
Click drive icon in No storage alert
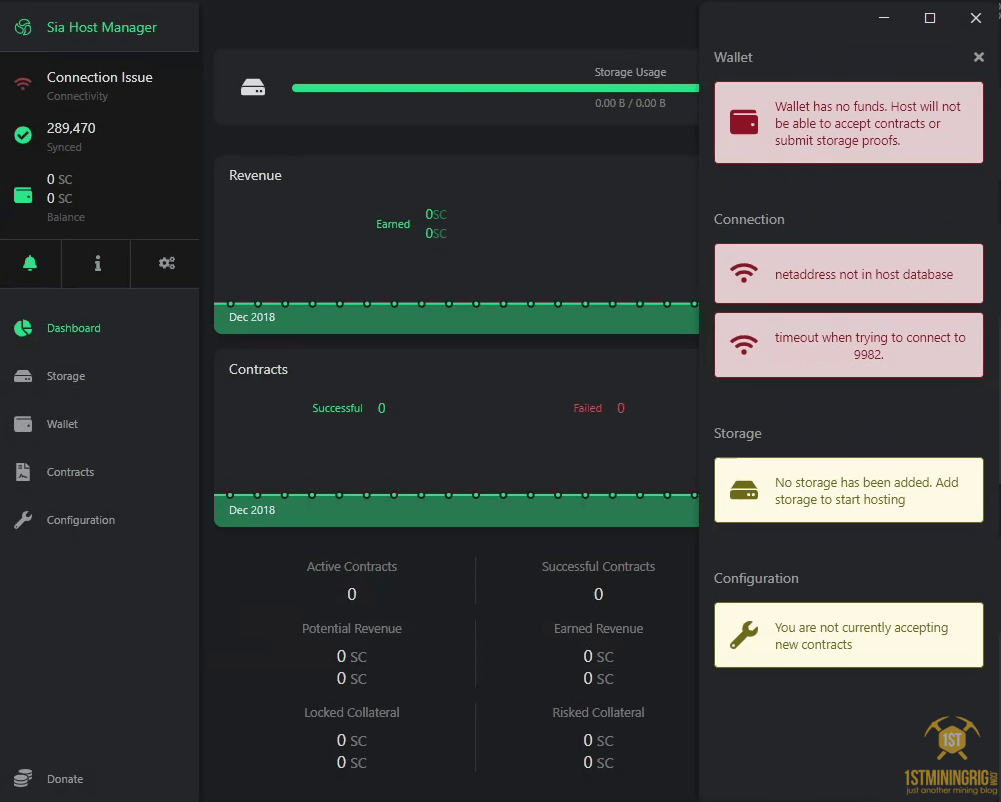click(744, 490)
